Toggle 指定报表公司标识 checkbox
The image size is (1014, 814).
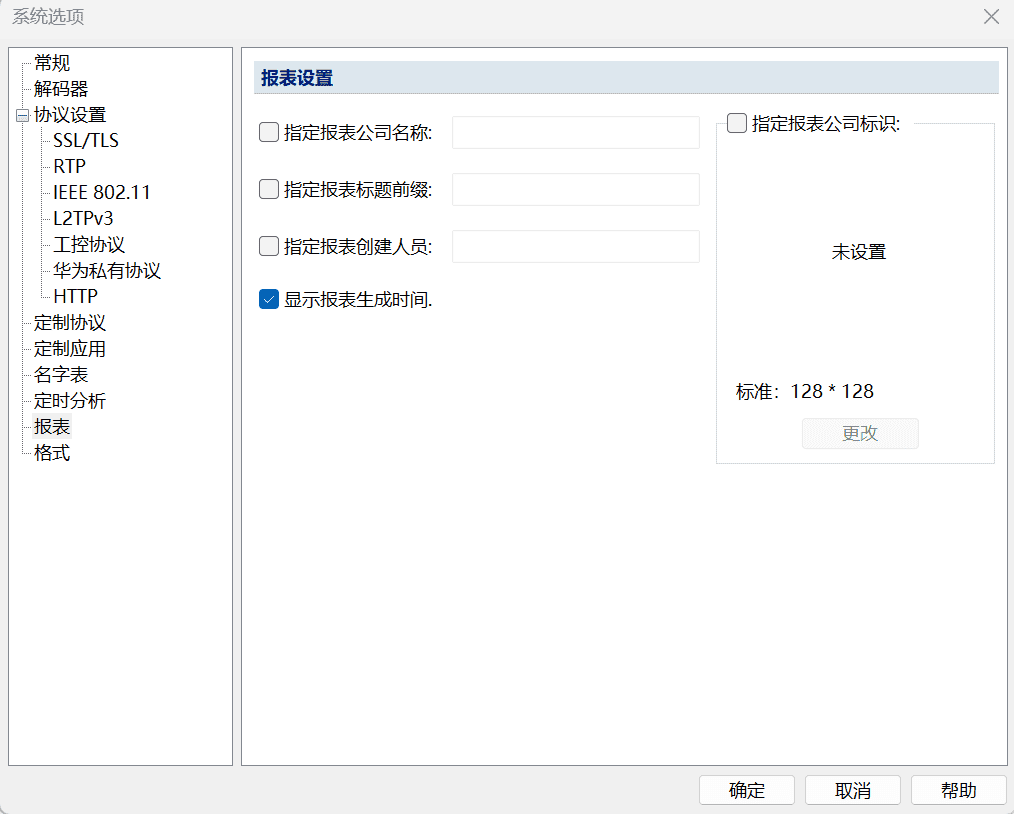coord(737,124)
